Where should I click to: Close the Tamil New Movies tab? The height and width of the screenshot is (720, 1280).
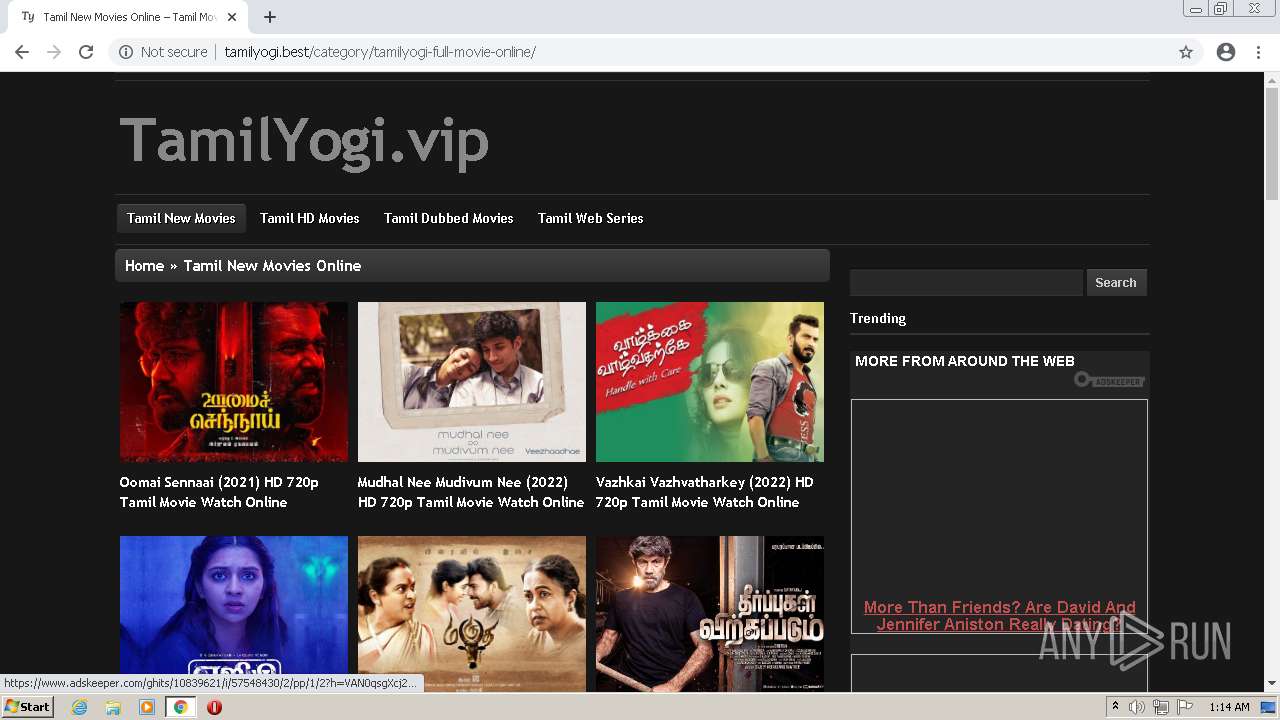point(232,17)
